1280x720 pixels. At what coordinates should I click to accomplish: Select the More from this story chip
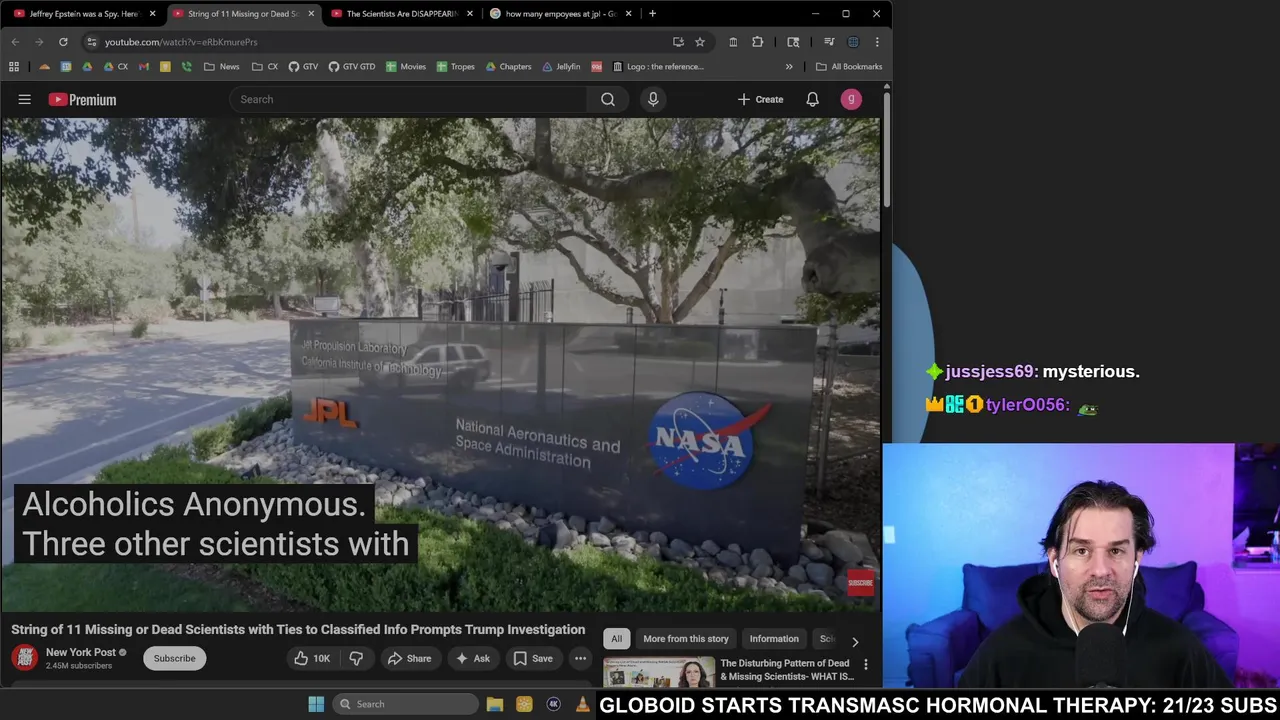tap(686, 639)
